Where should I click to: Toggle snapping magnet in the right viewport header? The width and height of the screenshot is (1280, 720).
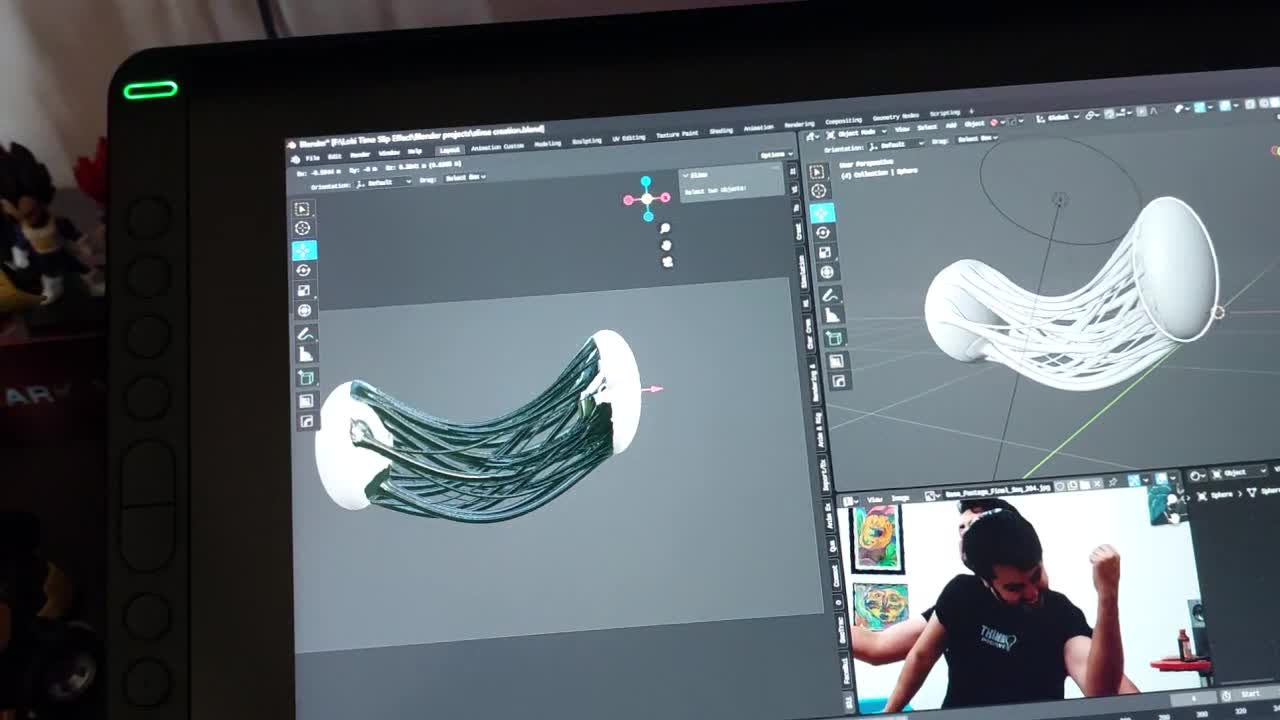click(1089, 116)
